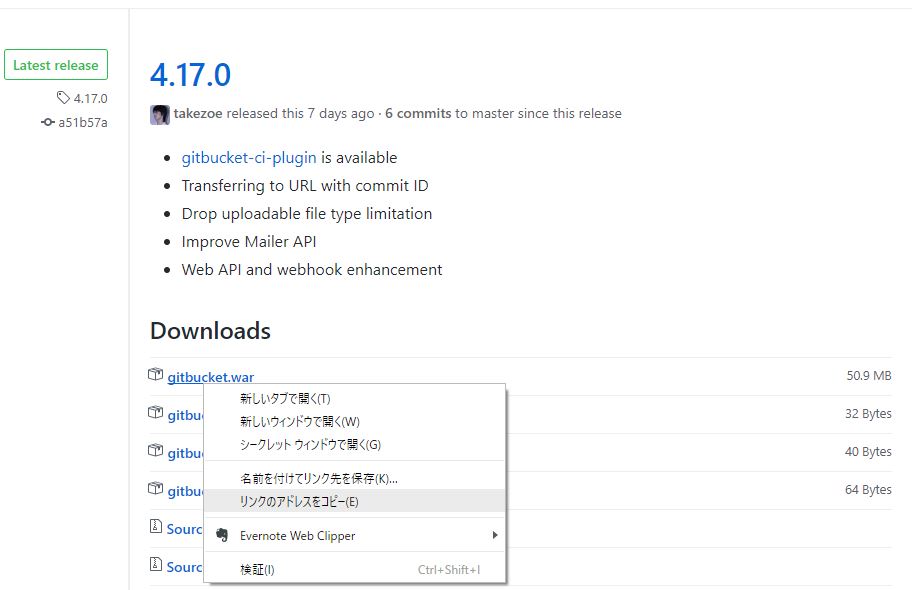Click the 50.9 MB file size

(x=869, y=376)
